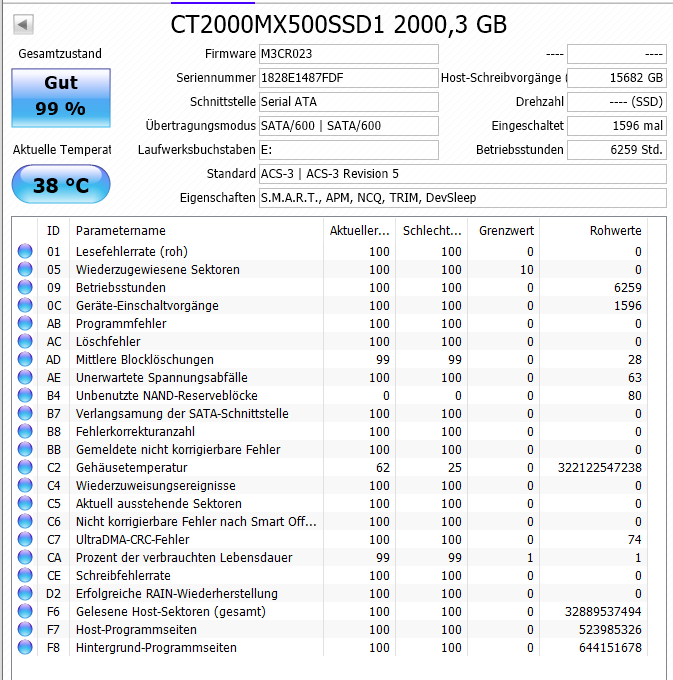Click the status orb for Gehäusetemperatur
673x680 pixels.
(x=25, y=468)
